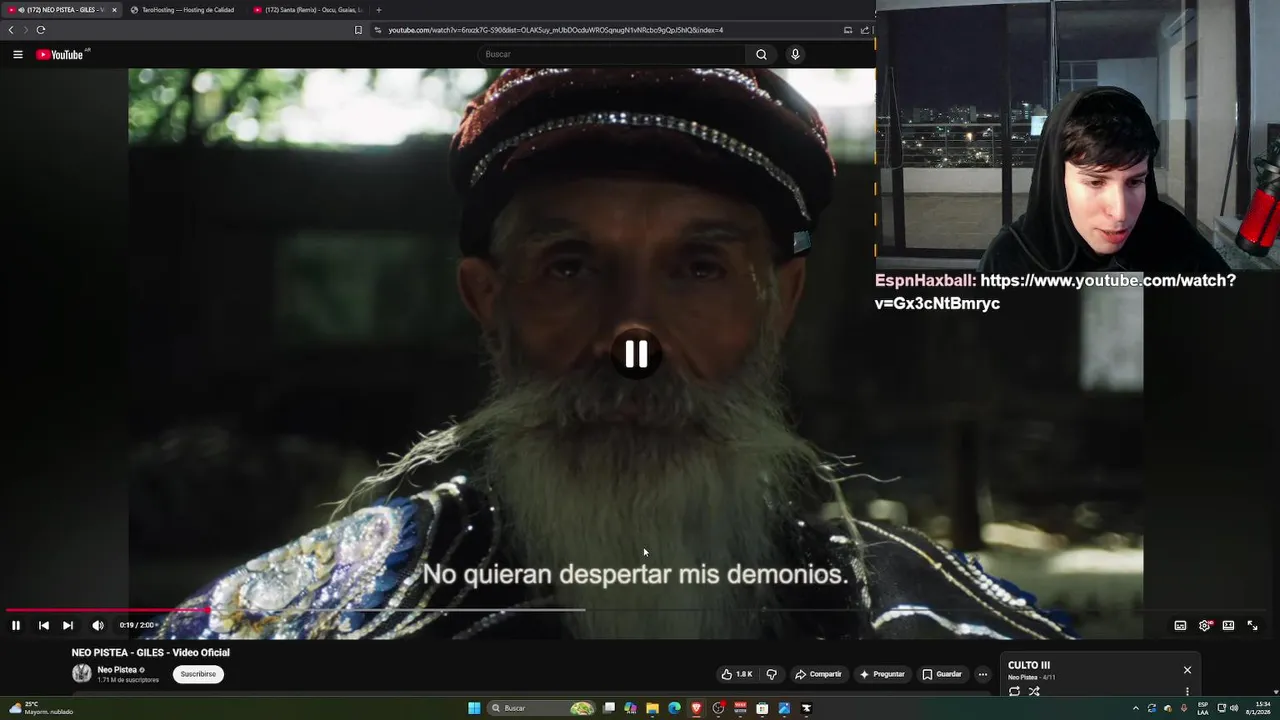Switch to theater mode view
The width and height of the screenshot is (1280, 720).
tap(1228, 625)
